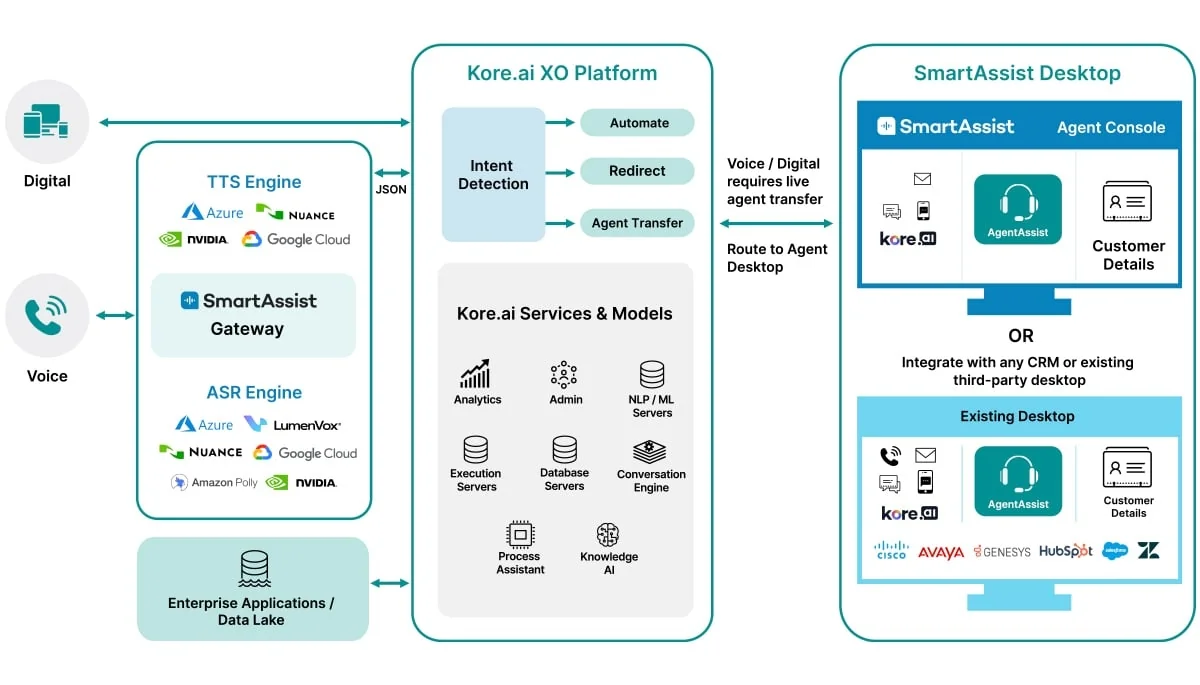Switch to the SmartAssist Desktop panel header
The image size is (1200, 685).
[x=1017, y=72]
